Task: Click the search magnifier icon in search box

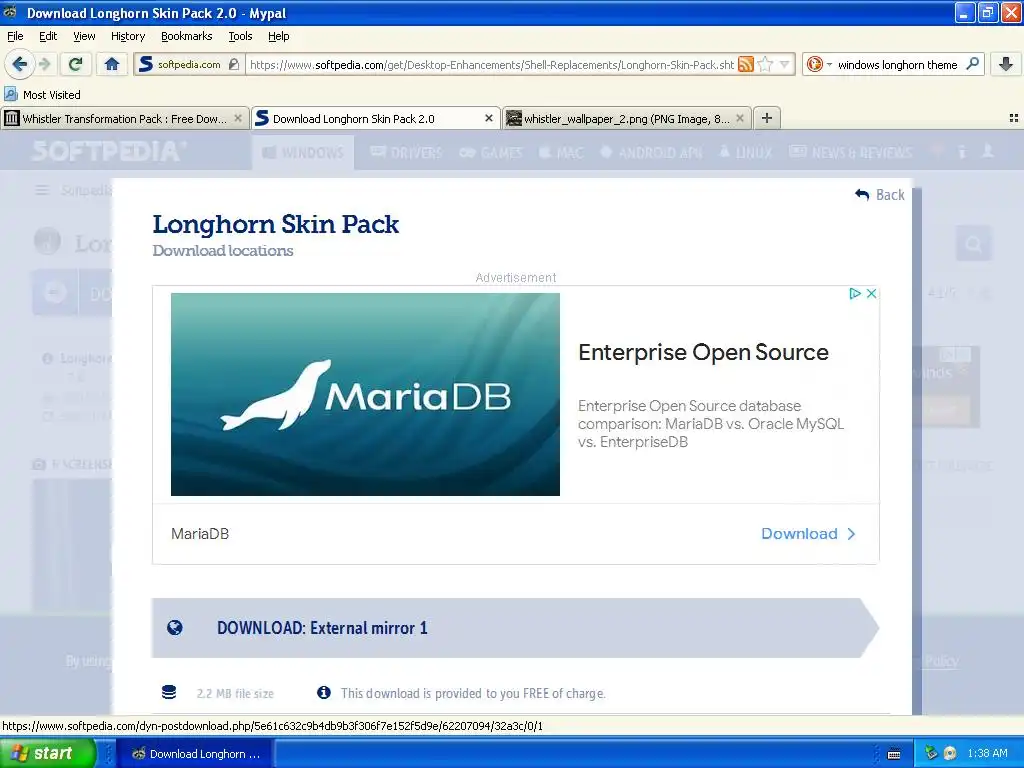Action: [x=972, y=63]
